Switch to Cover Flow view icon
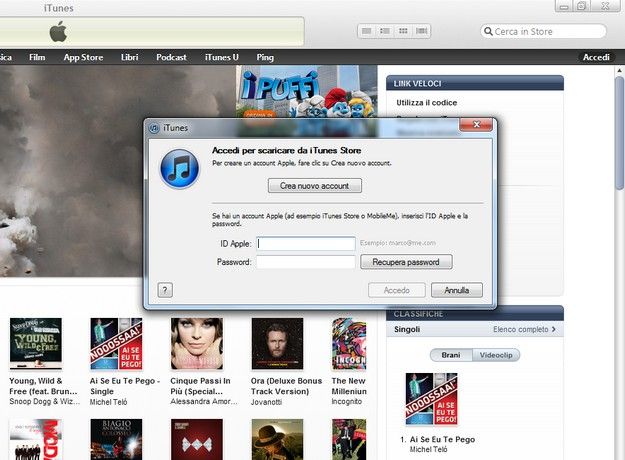This screenshot has height=460, width=625. tap(421, 31)
